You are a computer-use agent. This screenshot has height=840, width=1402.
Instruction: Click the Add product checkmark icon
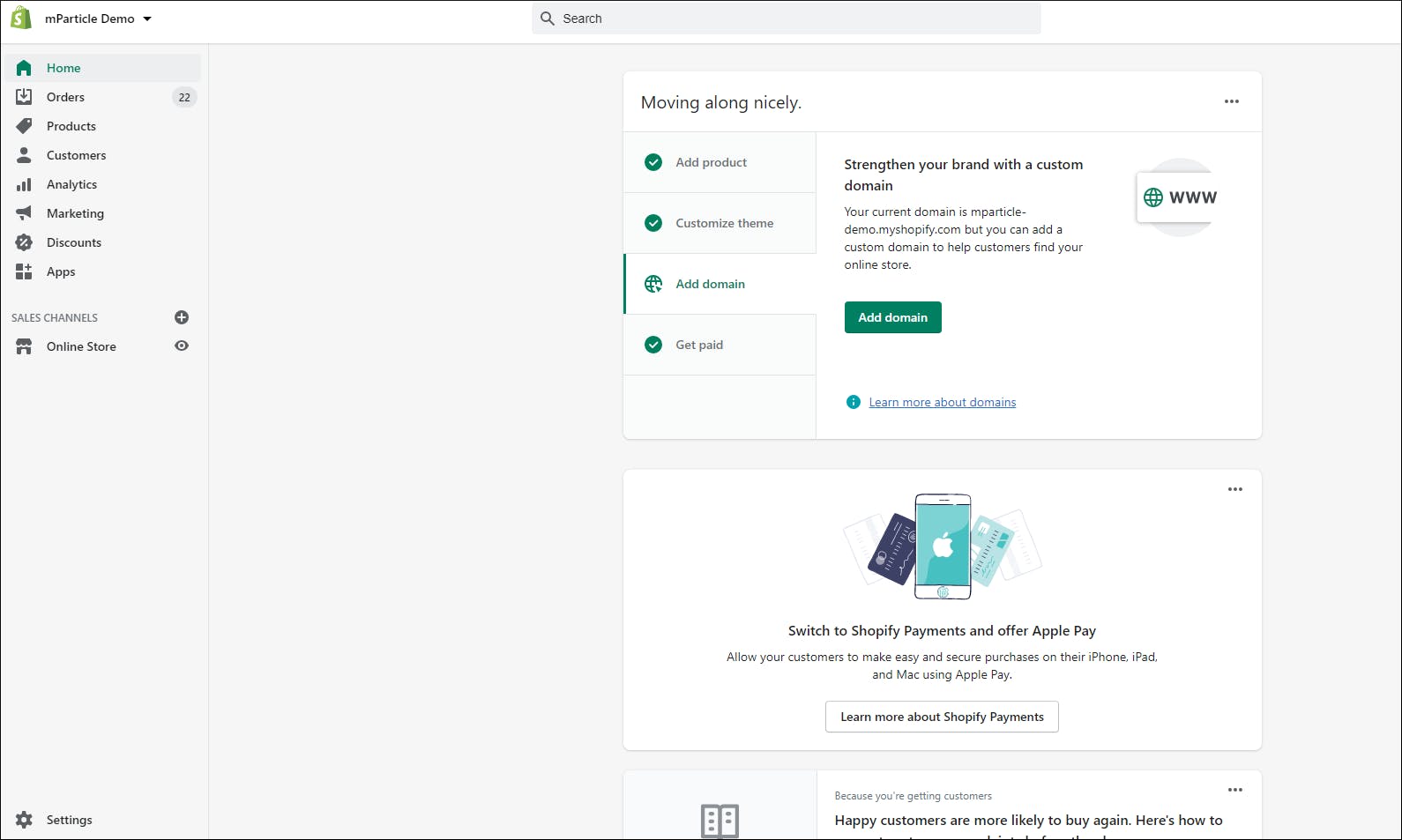coord(653,162)
